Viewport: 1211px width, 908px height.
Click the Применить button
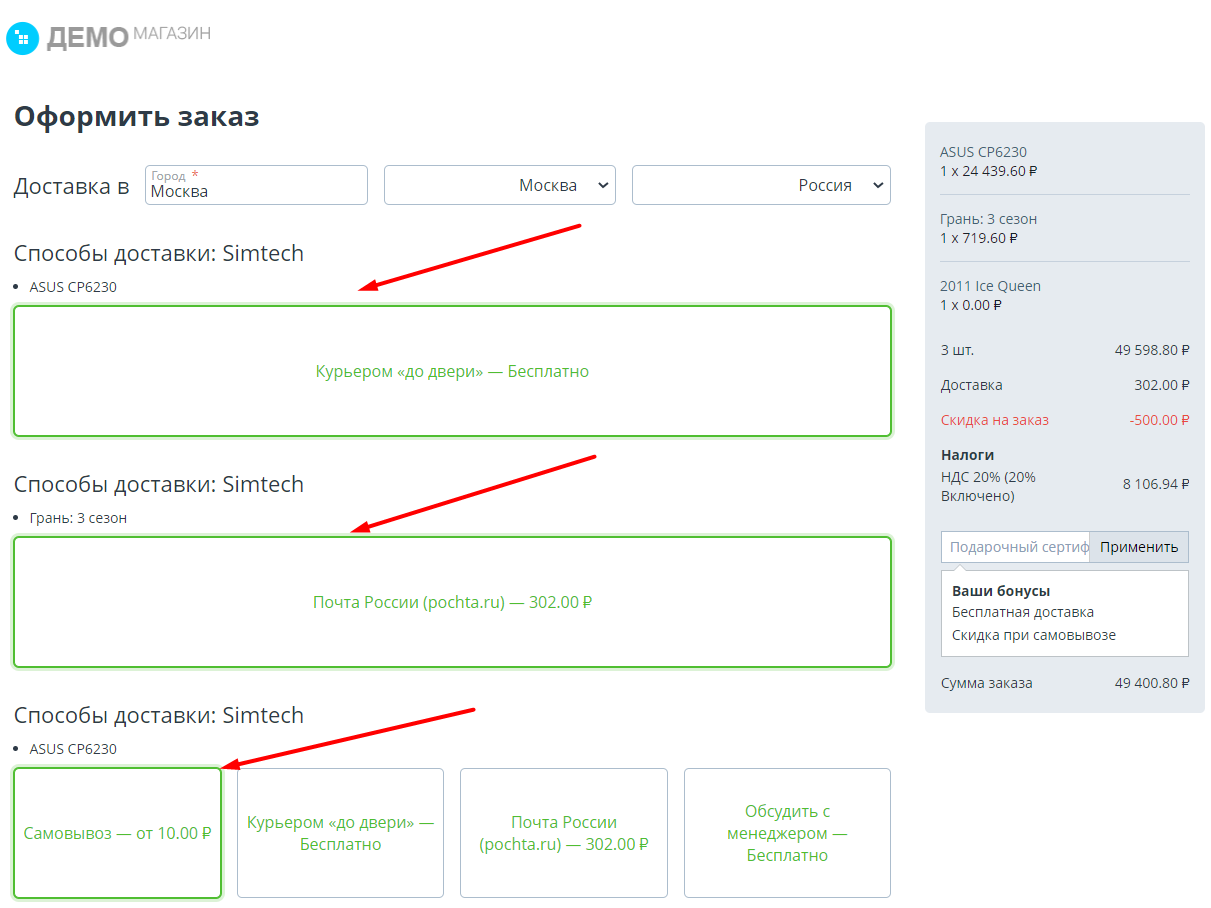point(1139,547)
